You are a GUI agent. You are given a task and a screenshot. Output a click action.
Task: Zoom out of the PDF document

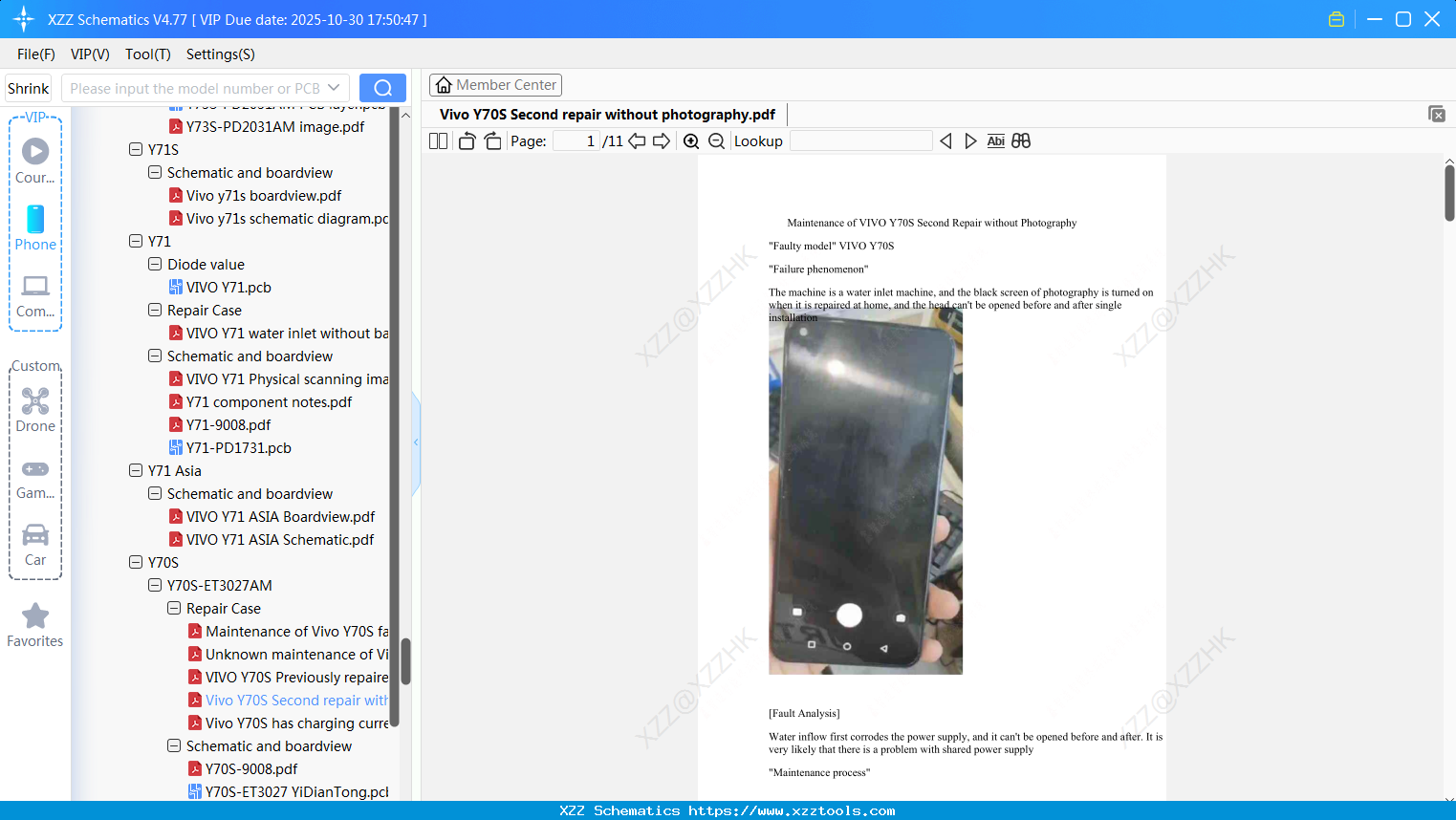click(715, 140)
